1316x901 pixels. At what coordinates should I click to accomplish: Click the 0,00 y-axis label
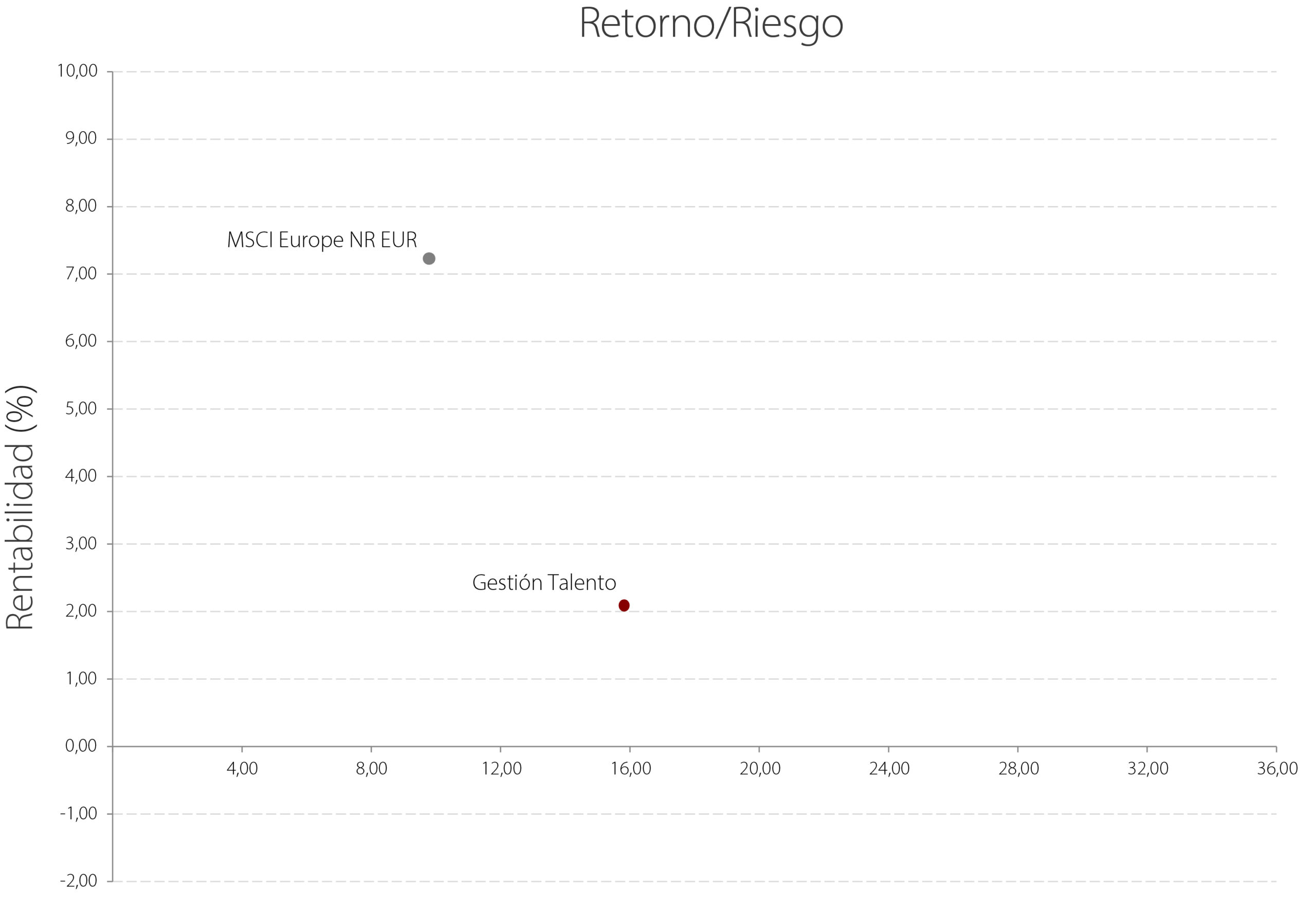click(81, 746)
